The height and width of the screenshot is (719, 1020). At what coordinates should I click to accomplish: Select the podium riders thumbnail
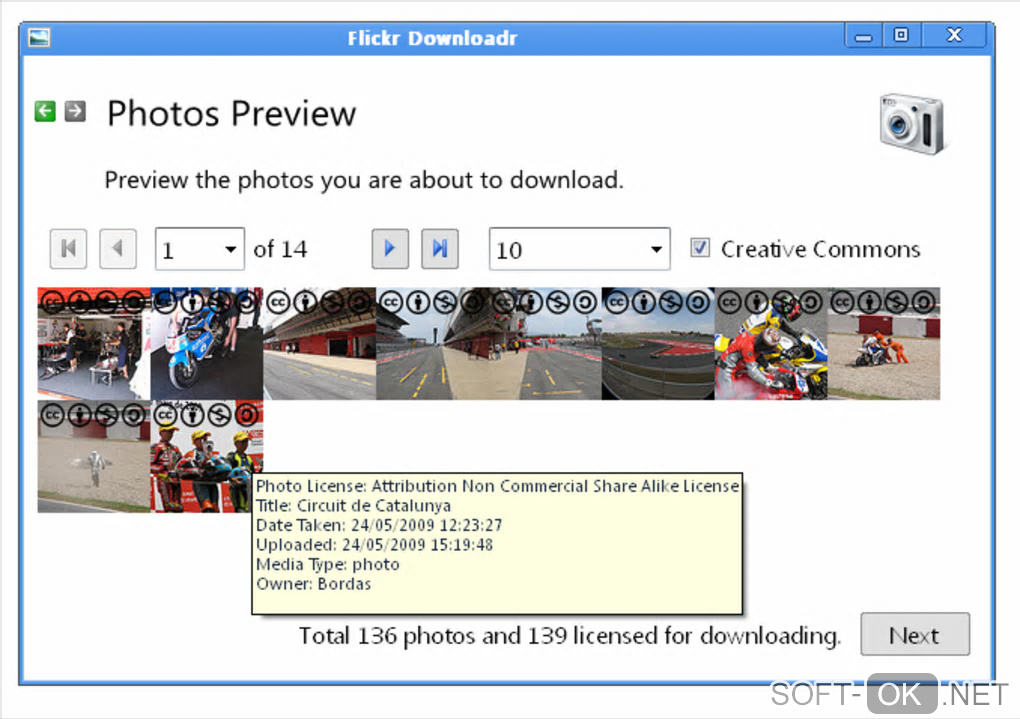[x=207, y=456]
